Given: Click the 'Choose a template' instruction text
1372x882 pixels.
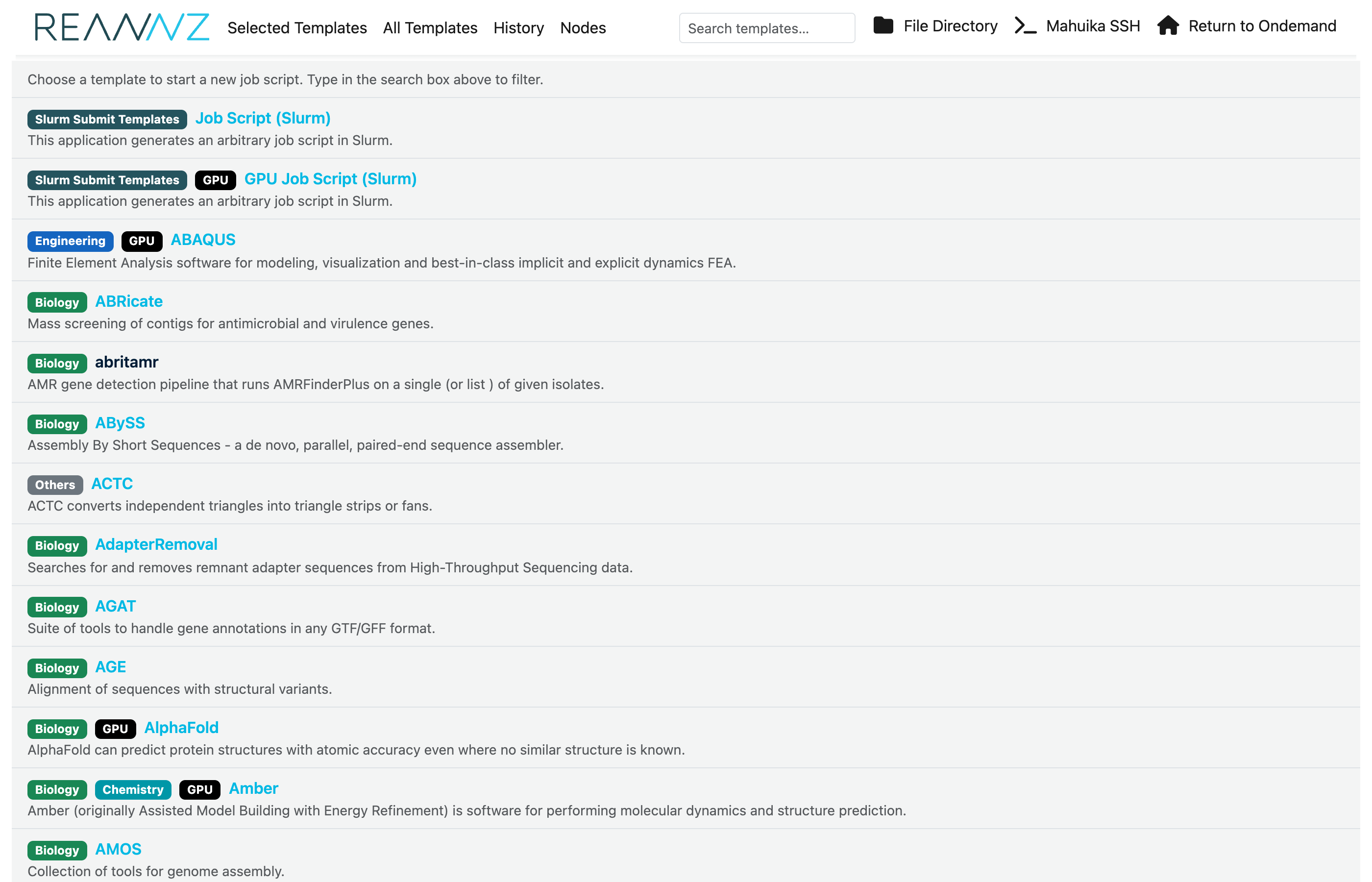Looking at the screenshot, I should (285, 79).
